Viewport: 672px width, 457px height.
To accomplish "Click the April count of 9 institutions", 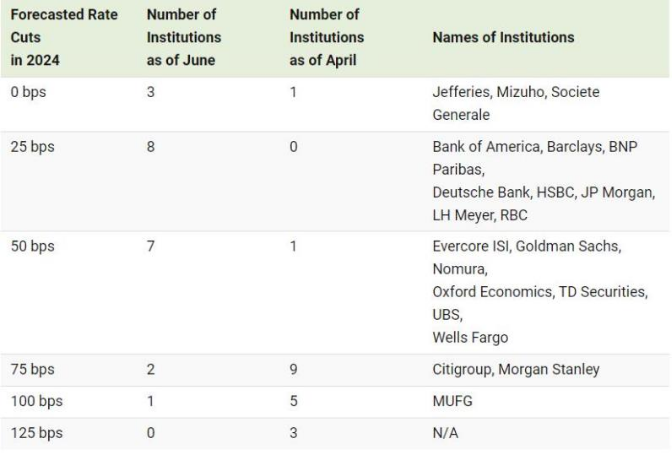I will 294,370.
